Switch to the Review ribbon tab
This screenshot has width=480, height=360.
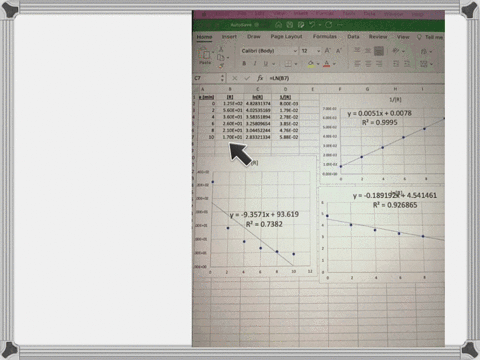click(x=378, y=37)
